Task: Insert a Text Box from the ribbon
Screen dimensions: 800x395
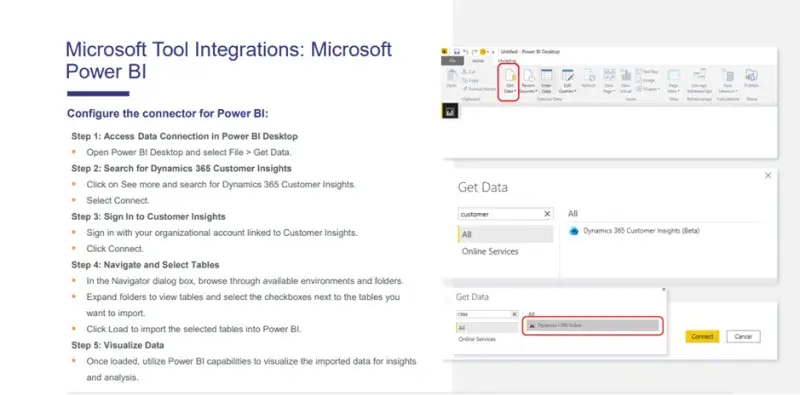Action: click(x=647, y=71)
